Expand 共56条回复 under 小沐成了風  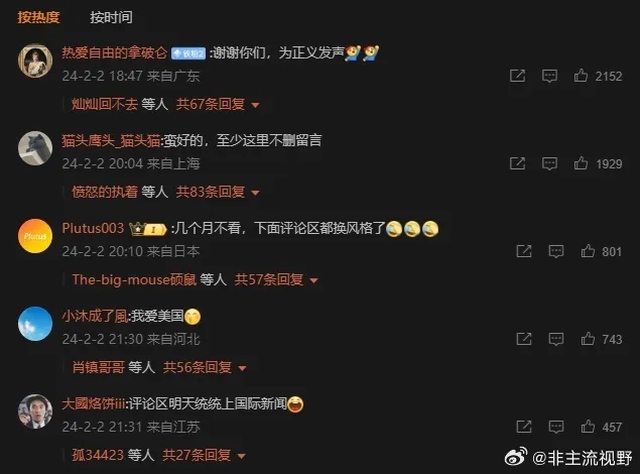(x=204, y=367)
